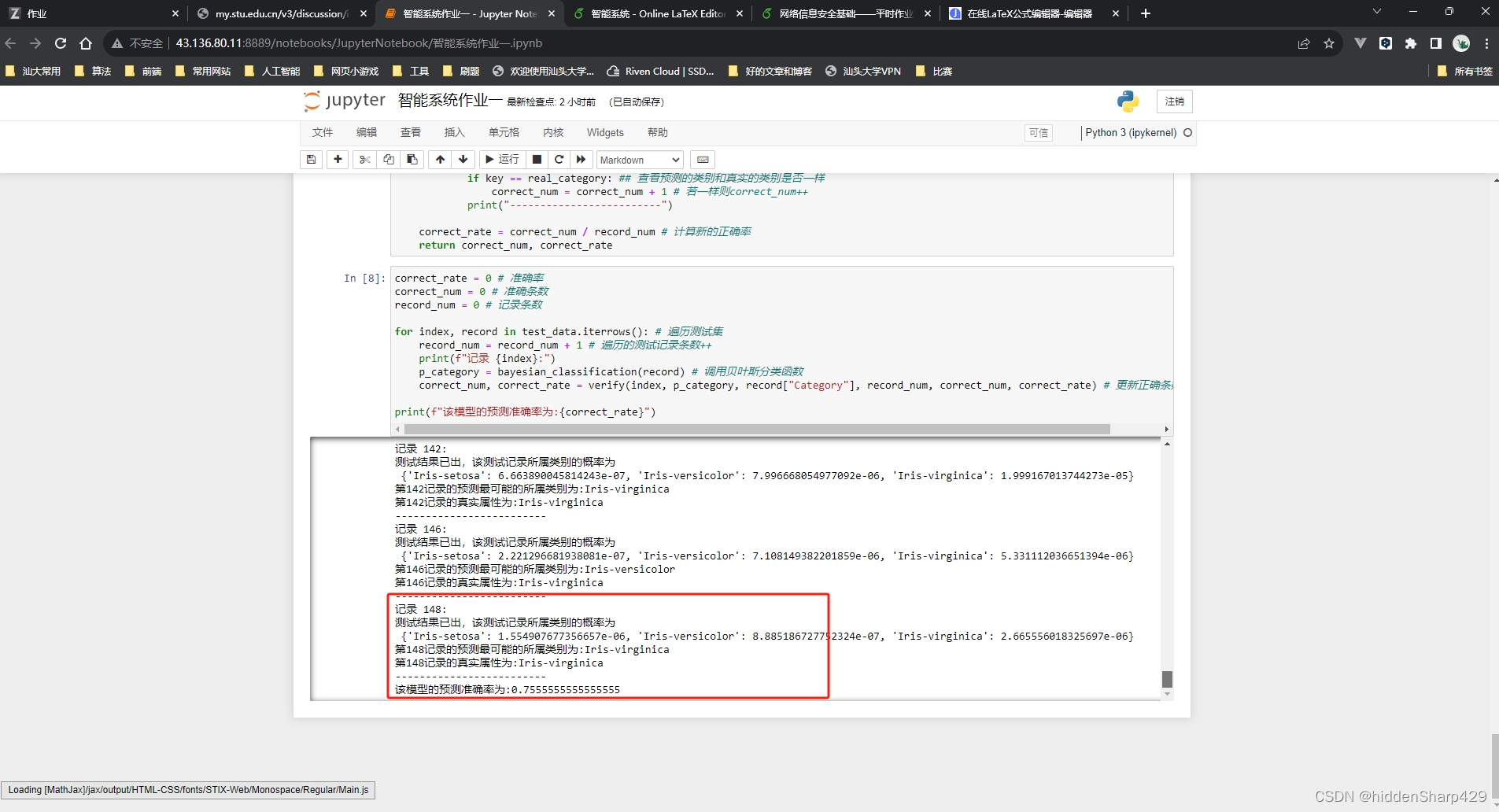This screenshot has width=1499, height=812.
Task: Click the Python logo icon
Action: pos(1128,101)
